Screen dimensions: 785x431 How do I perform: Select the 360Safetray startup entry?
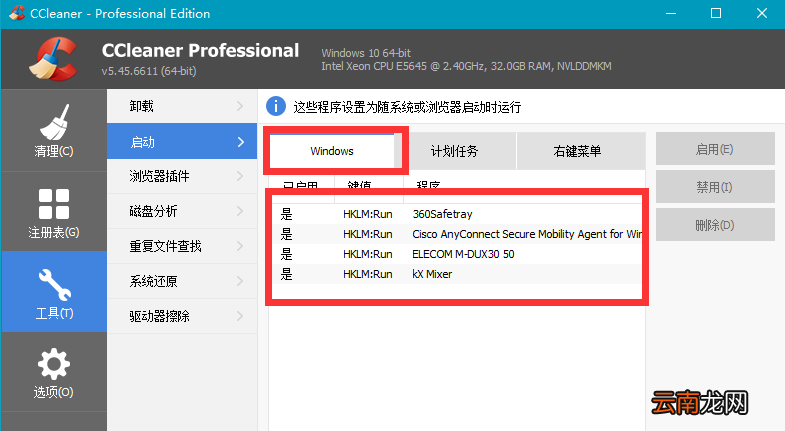(457, 214)
